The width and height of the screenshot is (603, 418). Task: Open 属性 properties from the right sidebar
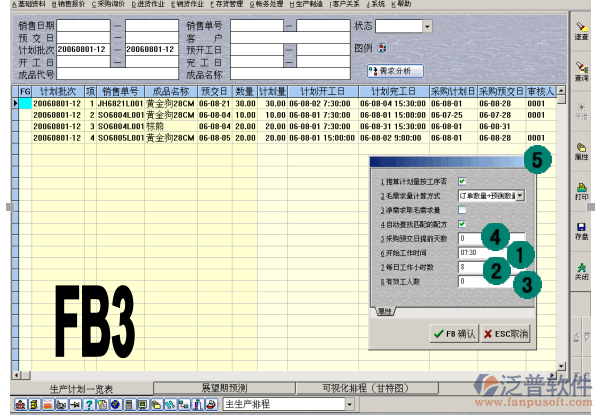coord(581,148)
